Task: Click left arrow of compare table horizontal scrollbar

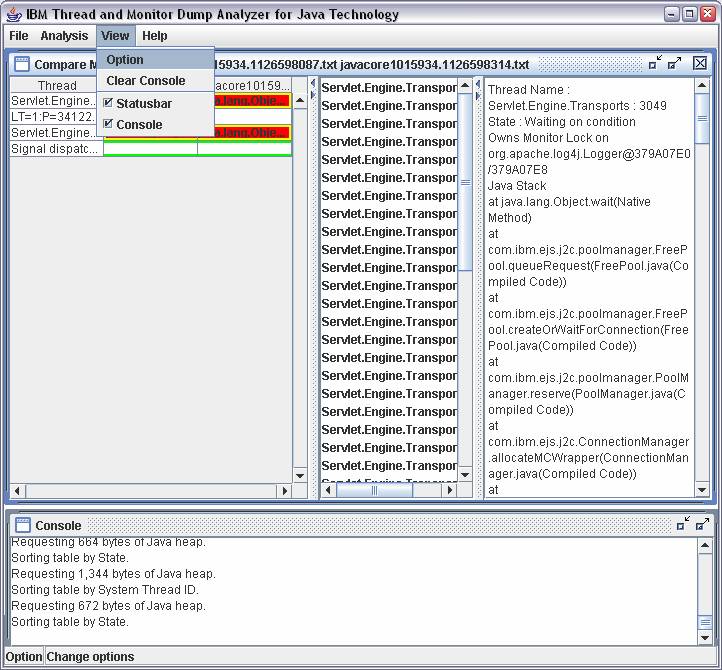Action: 17,491
